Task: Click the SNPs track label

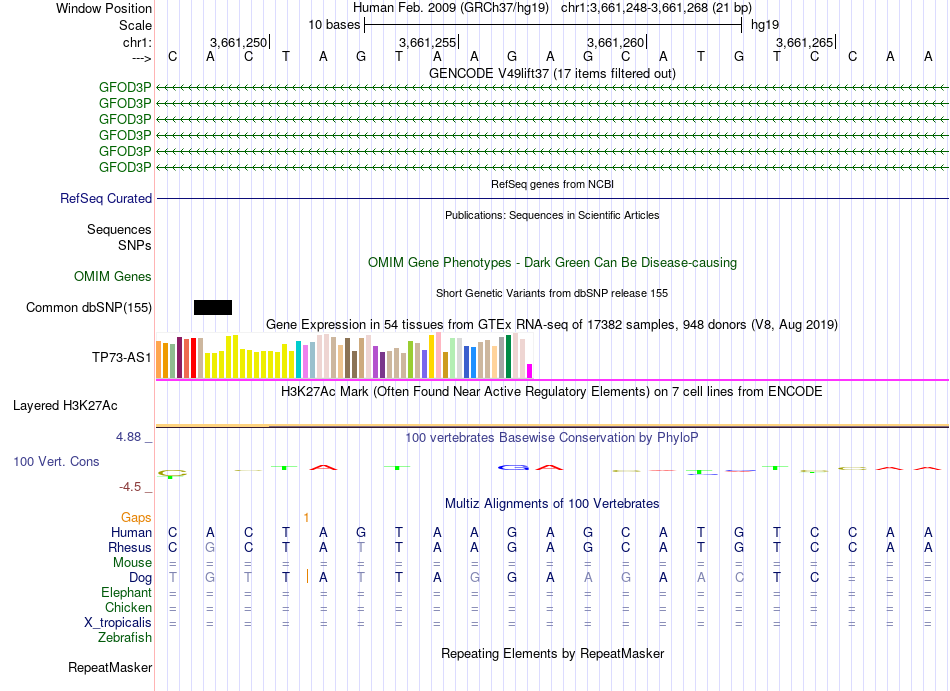Action: (x=135, y=245)
